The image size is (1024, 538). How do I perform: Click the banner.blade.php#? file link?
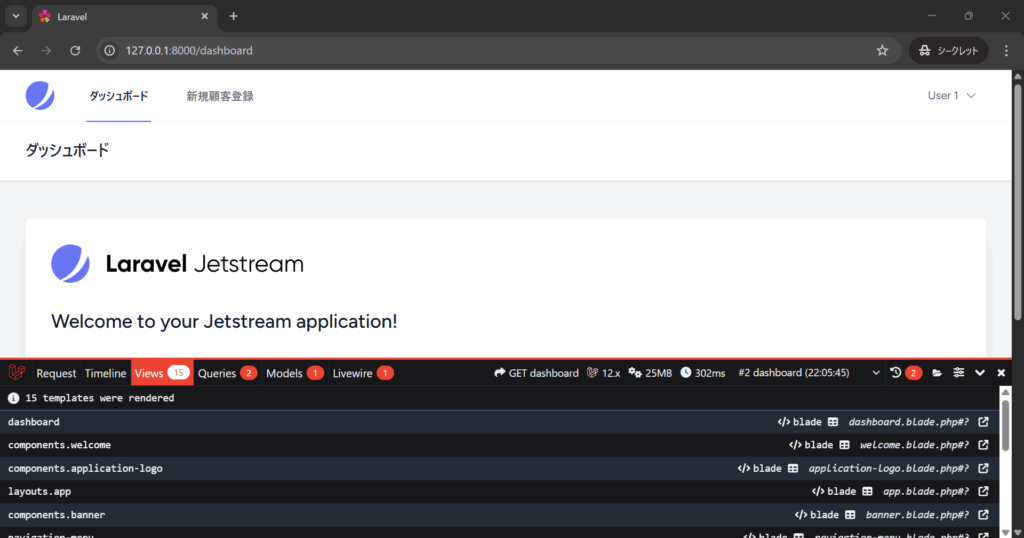click(x=917, y=514)
